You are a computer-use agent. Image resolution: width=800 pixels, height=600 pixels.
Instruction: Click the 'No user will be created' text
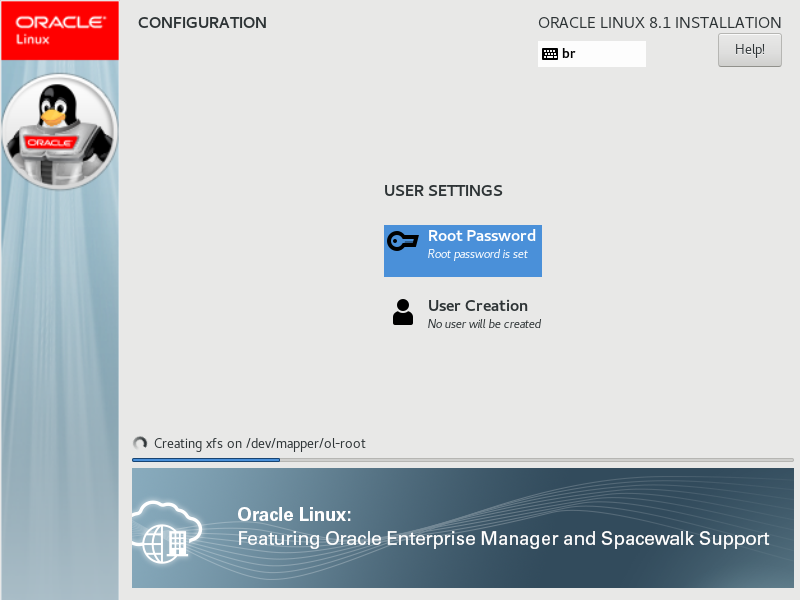click(484, 324)
